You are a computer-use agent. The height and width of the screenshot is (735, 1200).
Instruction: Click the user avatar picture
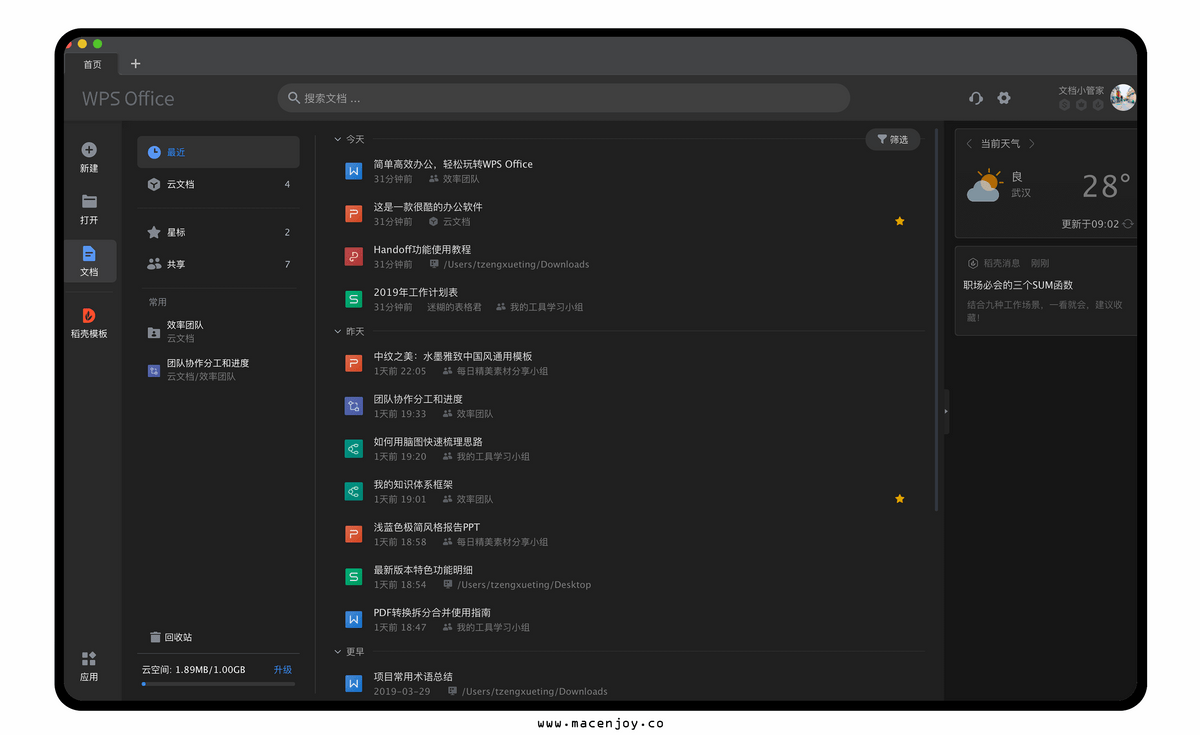(x=1123, y=97)
